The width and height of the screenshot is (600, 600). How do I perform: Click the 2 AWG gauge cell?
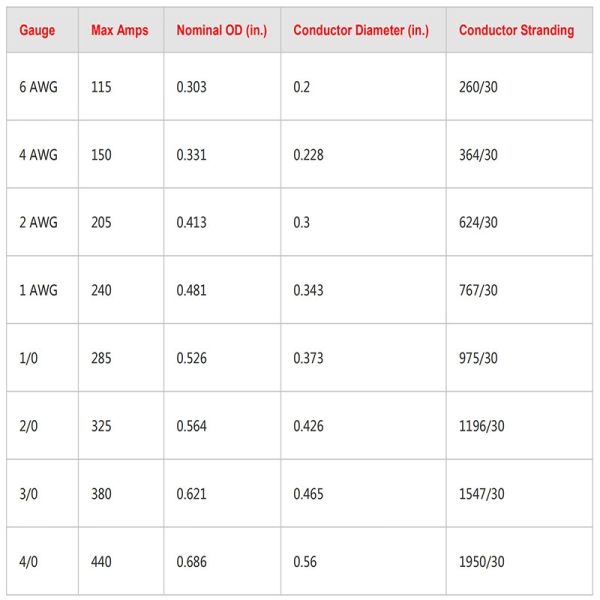point(38,222)
